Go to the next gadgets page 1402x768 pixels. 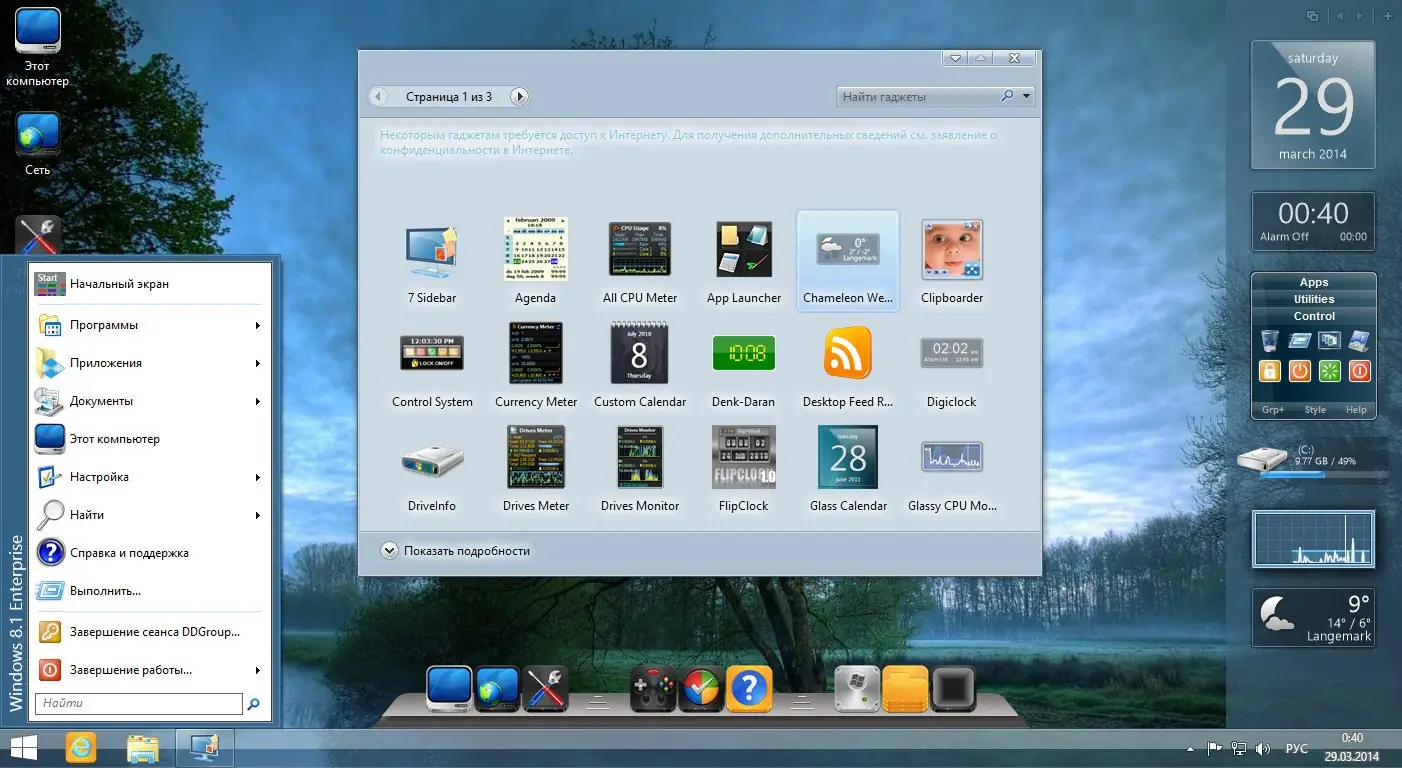pyautogui.click(x=518, y=97)
